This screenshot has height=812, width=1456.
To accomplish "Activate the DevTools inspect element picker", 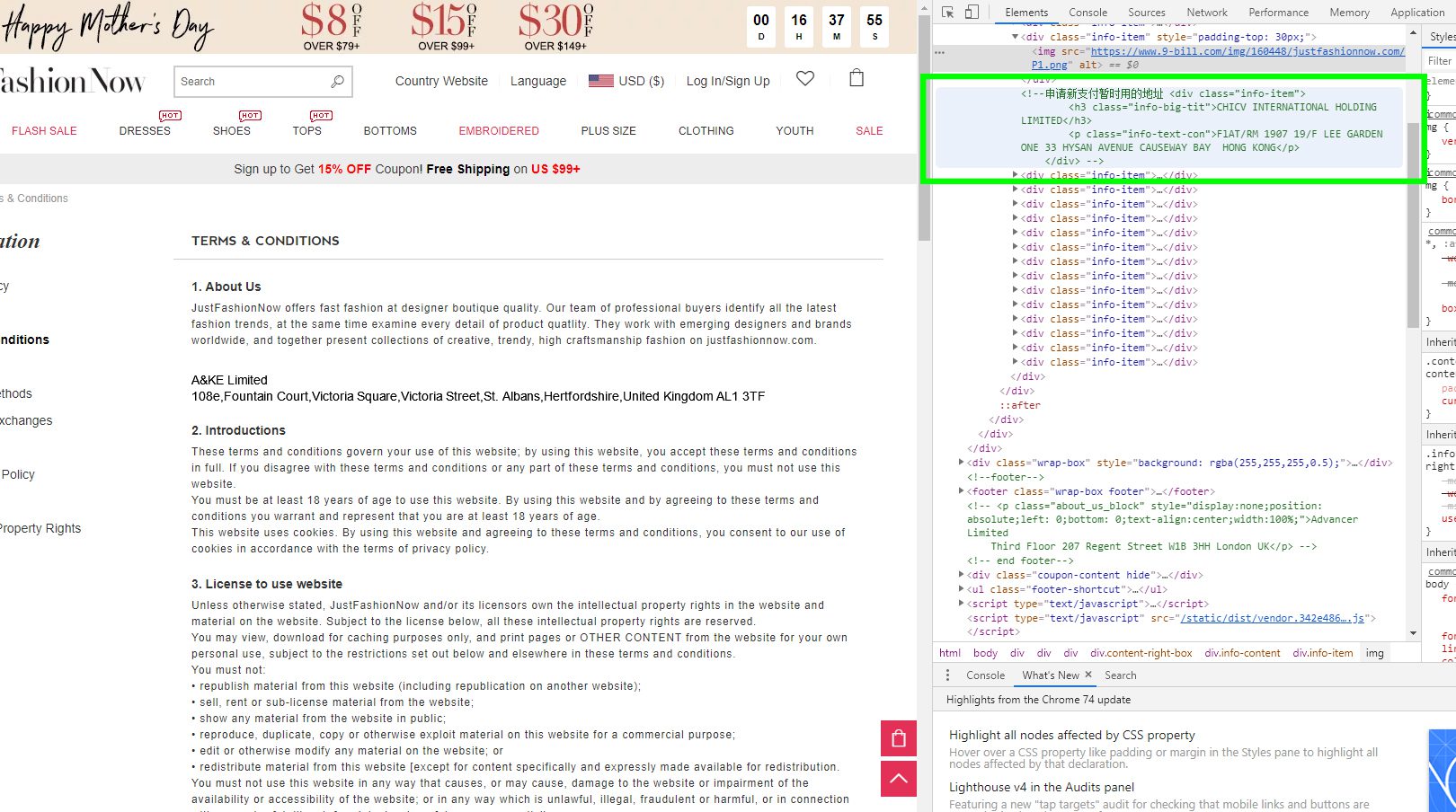I will tap(947, 12).
